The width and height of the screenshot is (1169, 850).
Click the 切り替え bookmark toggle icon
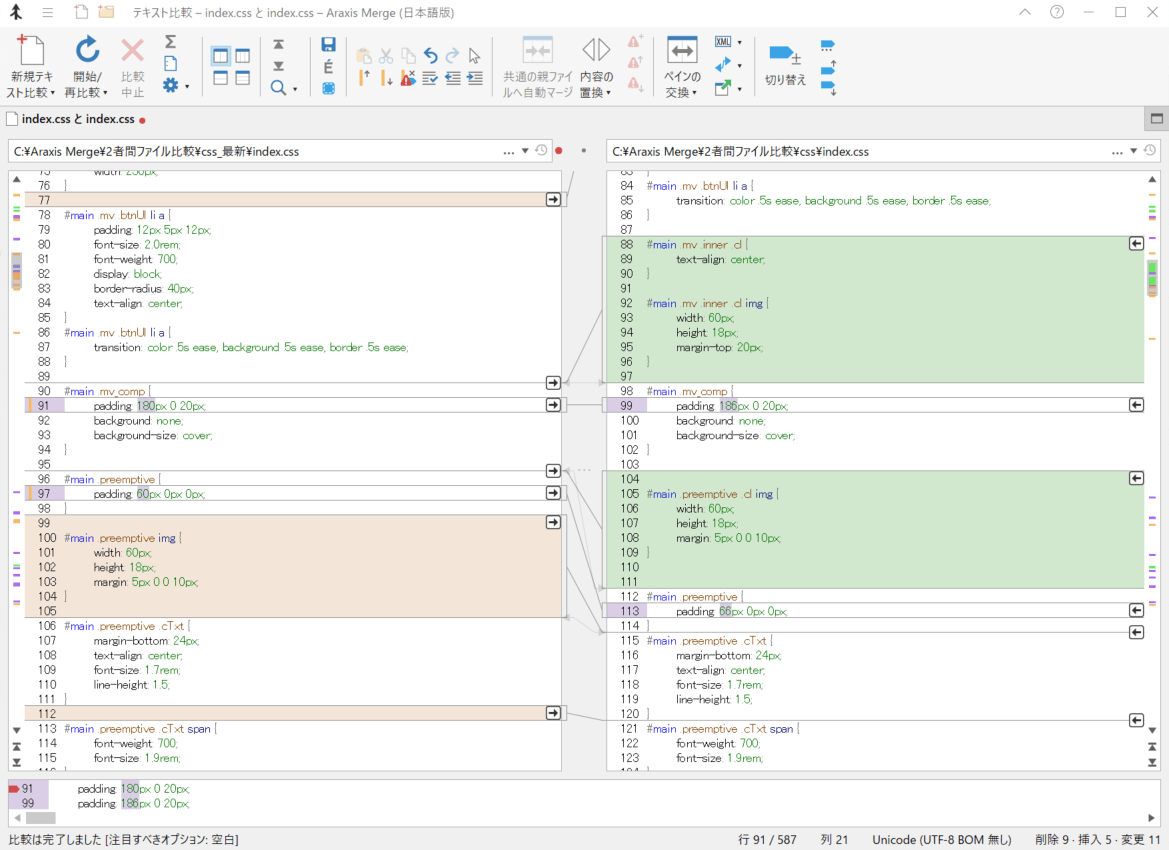click(784, 54)
